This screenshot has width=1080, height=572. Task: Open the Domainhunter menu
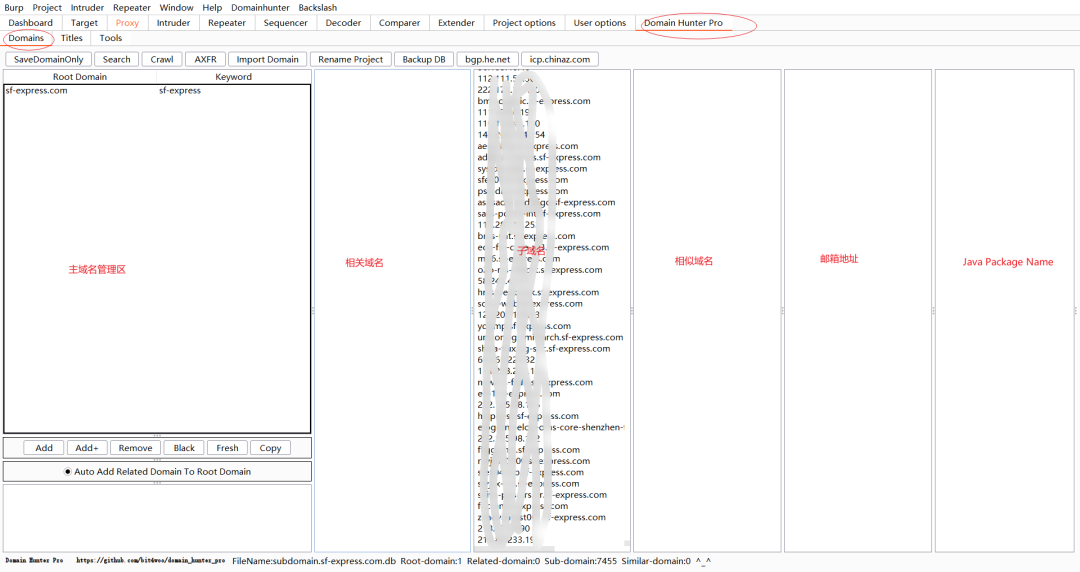click(260, 8)
